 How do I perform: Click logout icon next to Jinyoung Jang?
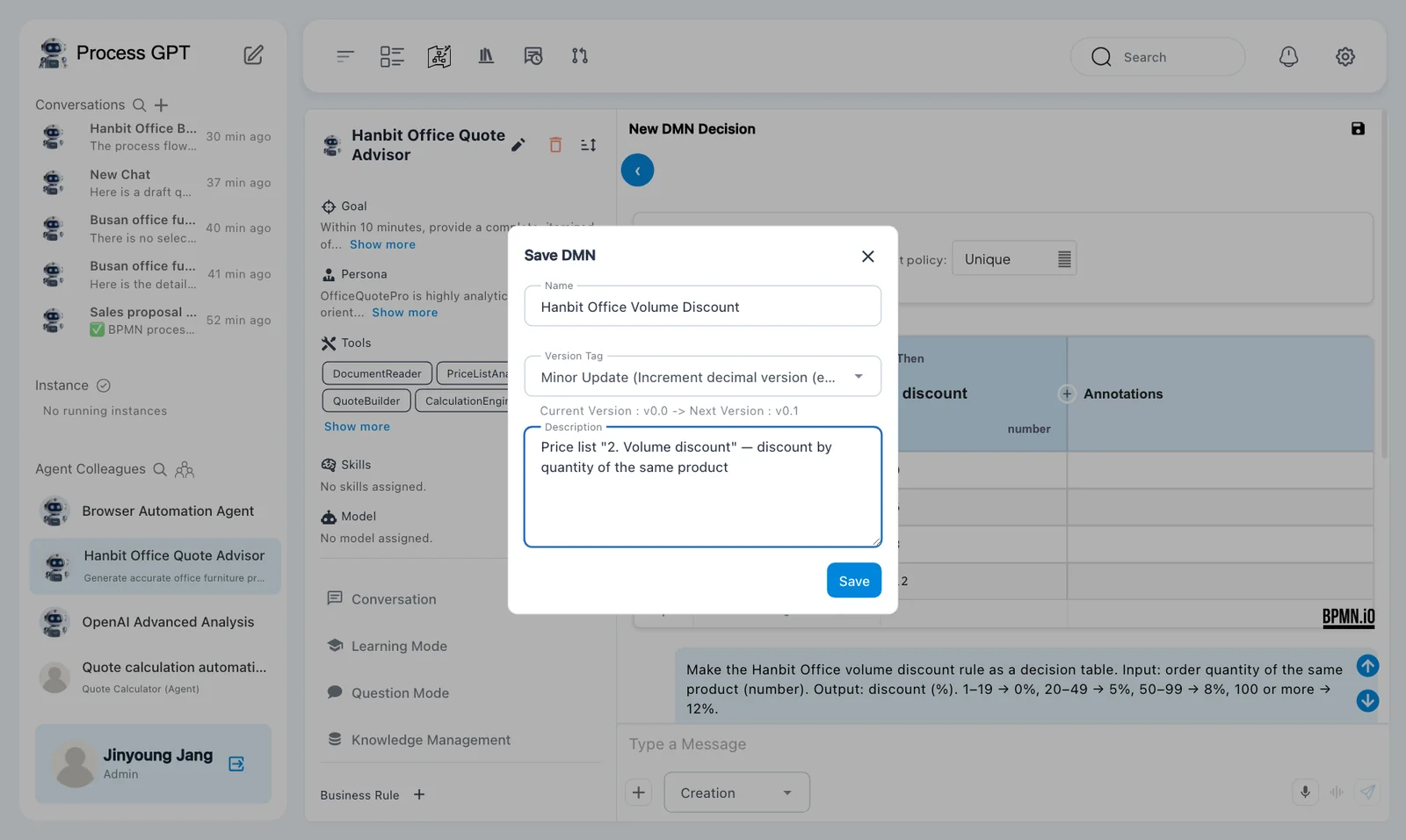[x=236, y=764]
